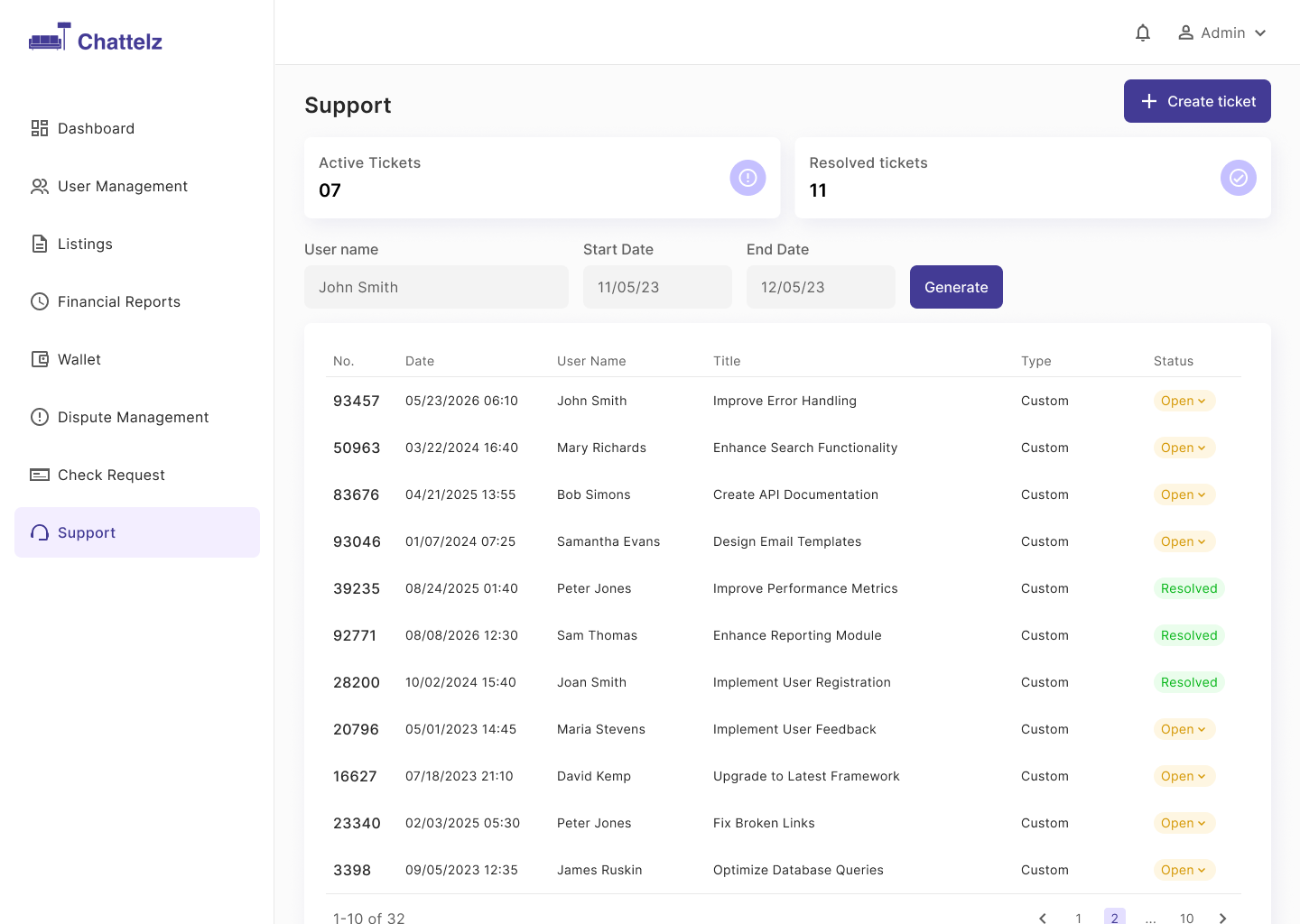The width and height of the screenshot is (1300, 924).
Task: Click the Active Tickets alert icon
Action: (747, 178)
